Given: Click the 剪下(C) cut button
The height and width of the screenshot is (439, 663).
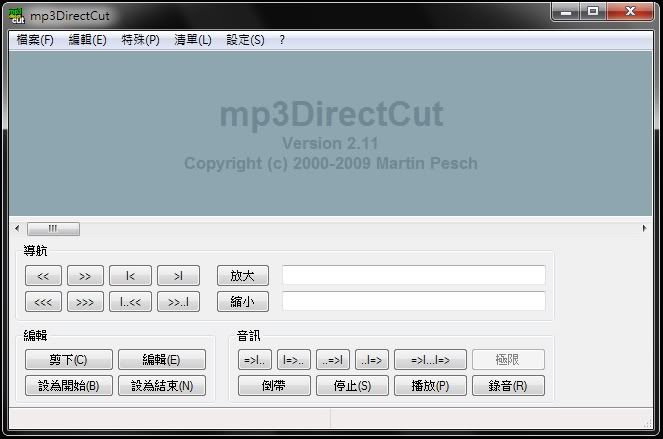Looking at the screenshot, I should [x=69, y=359].
